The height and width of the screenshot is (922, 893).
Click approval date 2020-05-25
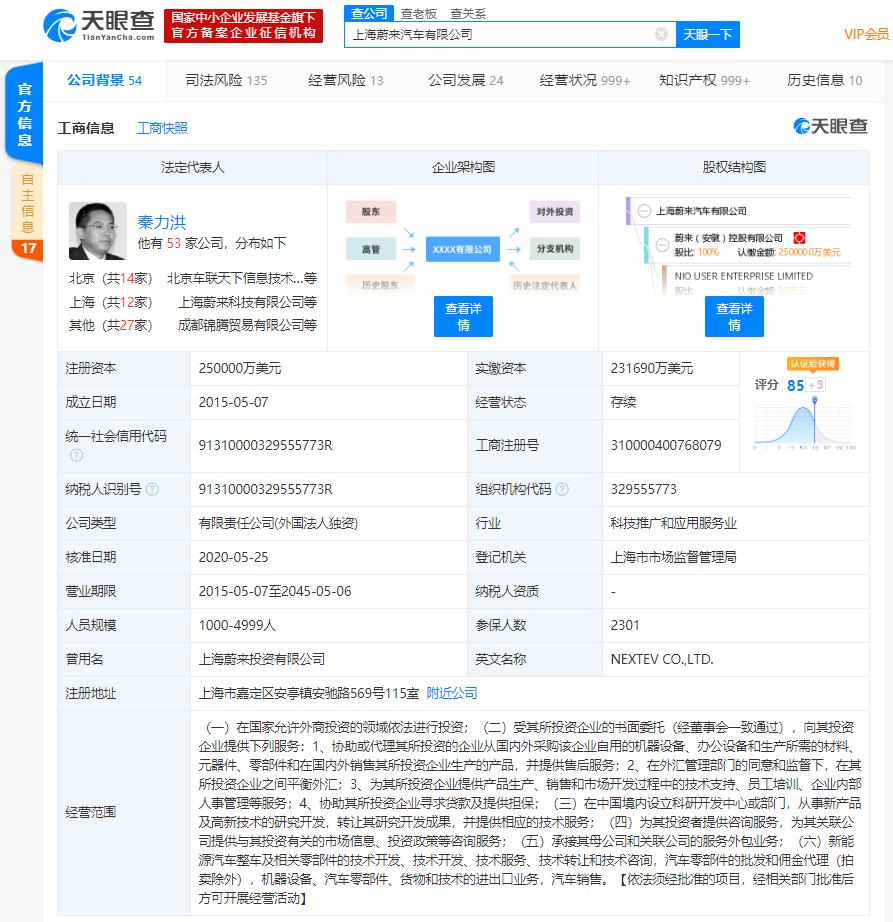[233, 557]
